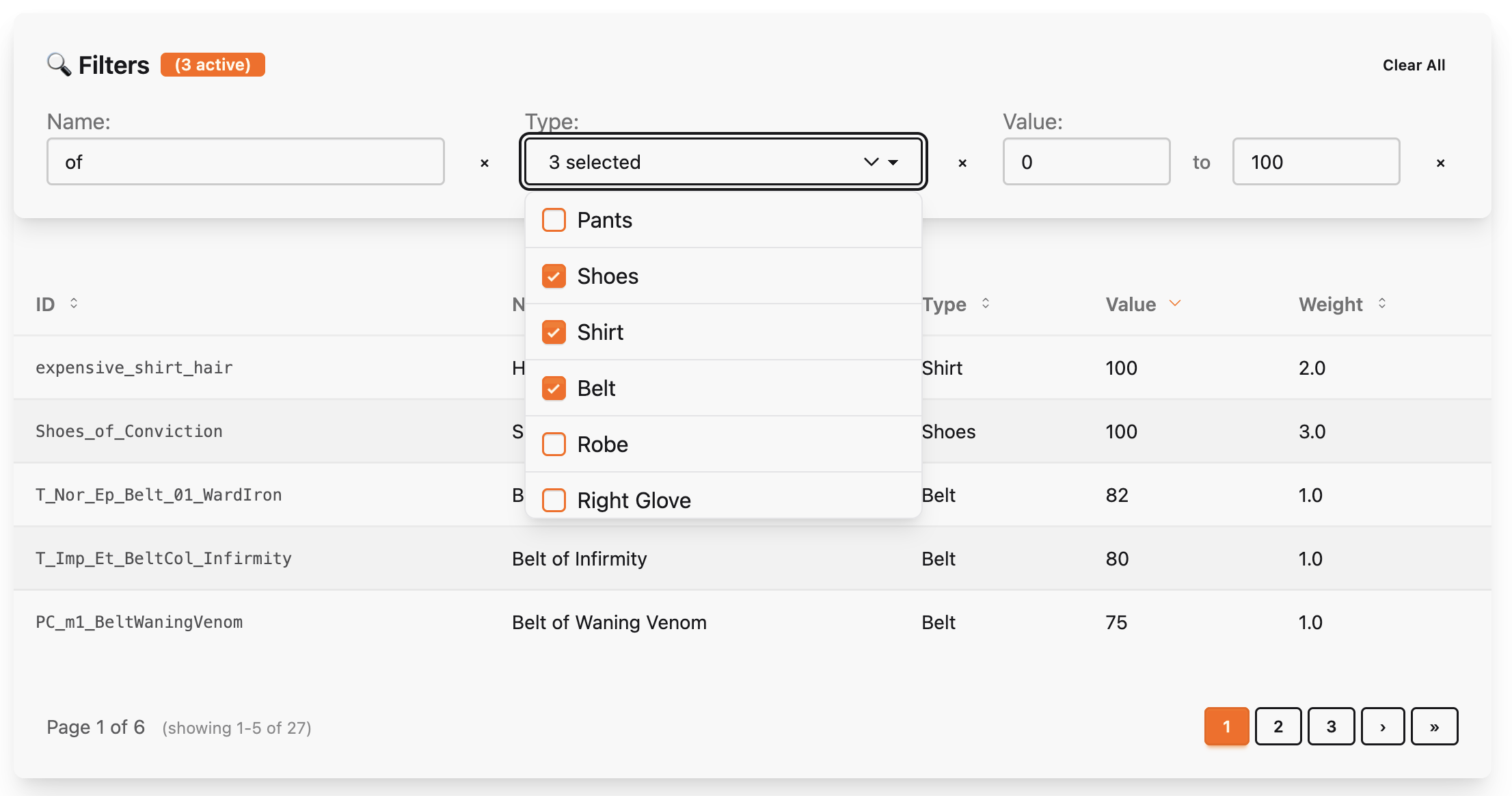Viewport: 1512px width, 796px height.
Task: Go to page 2
Action: (x=1278, y=726)
